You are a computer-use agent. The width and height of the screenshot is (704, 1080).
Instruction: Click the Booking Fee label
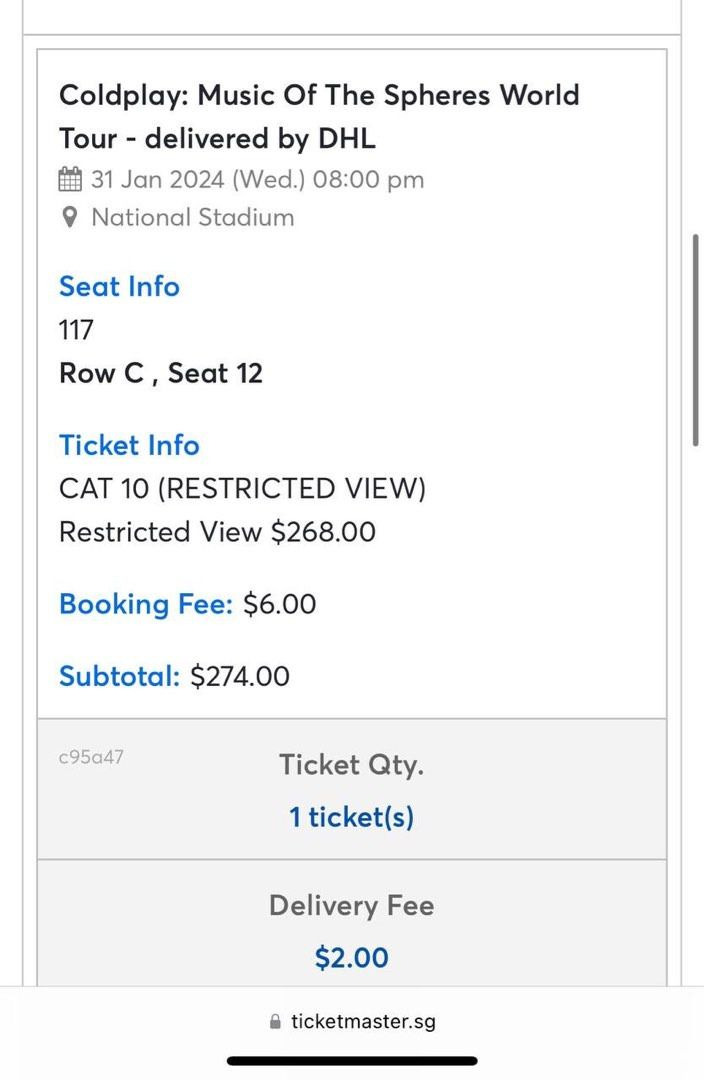145,604
